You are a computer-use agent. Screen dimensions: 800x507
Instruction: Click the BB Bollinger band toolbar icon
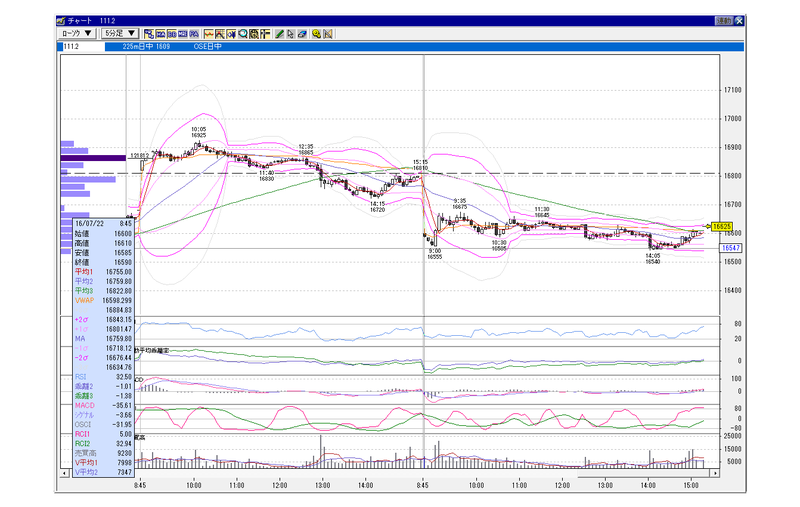[x=172, y=34]
